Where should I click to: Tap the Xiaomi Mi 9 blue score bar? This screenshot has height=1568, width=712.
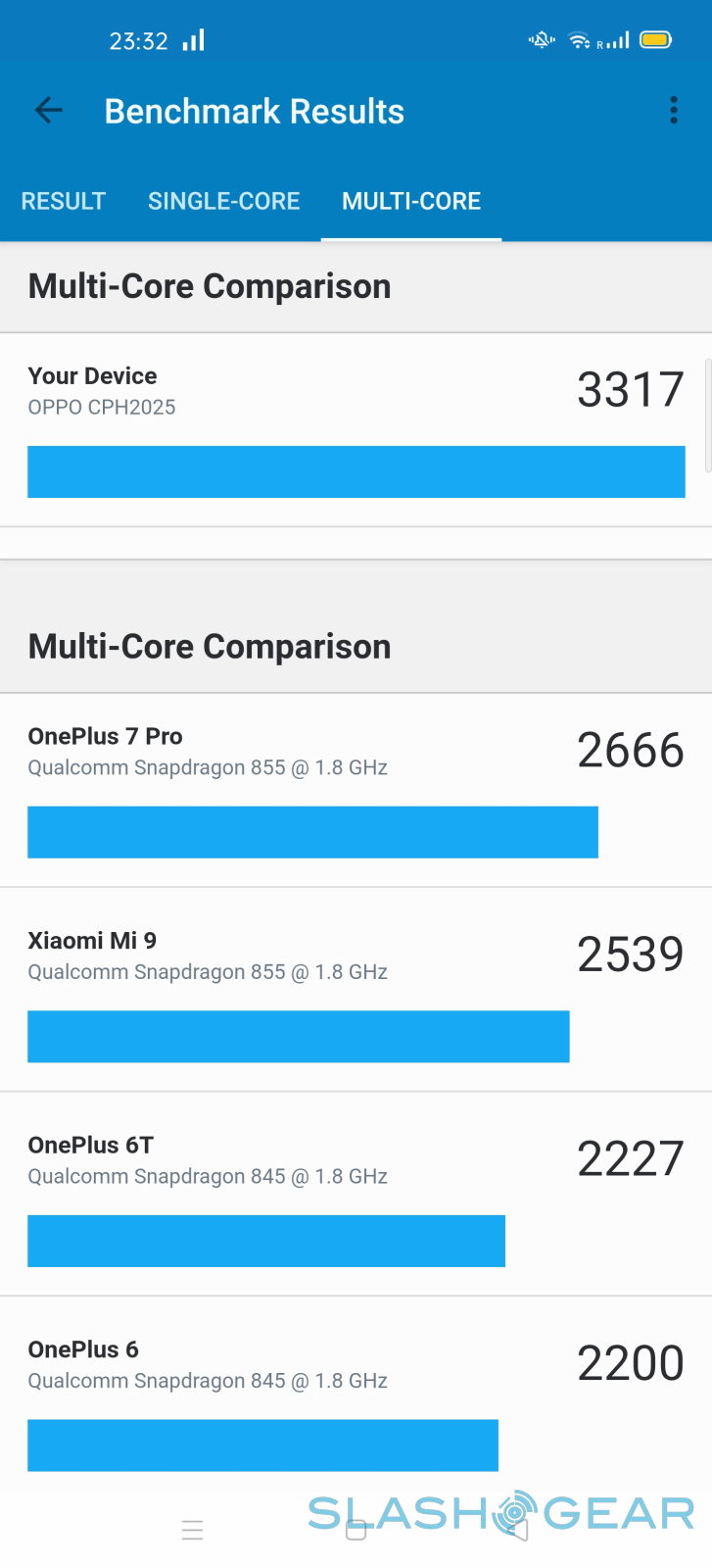click(298, 1037)
